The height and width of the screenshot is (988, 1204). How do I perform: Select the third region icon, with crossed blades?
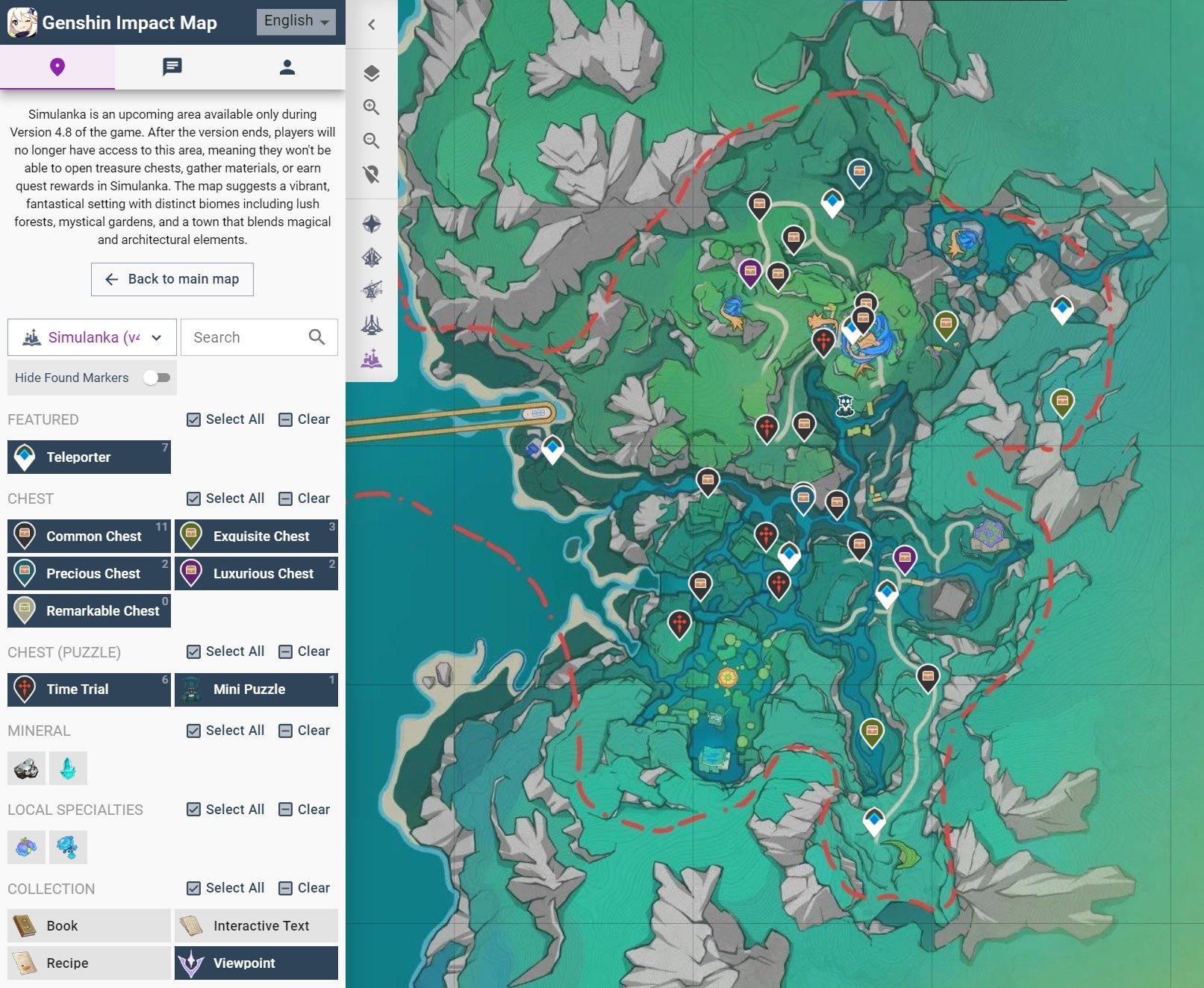point(372,290)
